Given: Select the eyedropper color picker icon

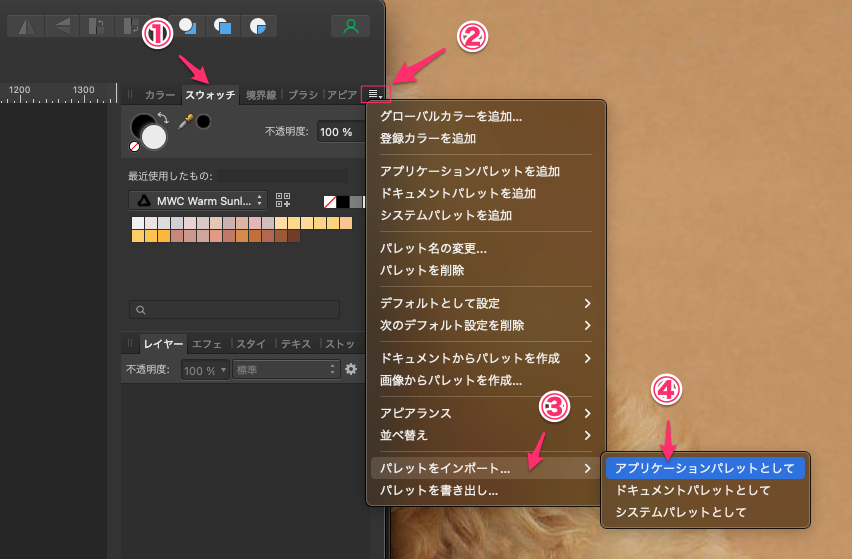Looking at the screenshot, I should 185,122.
